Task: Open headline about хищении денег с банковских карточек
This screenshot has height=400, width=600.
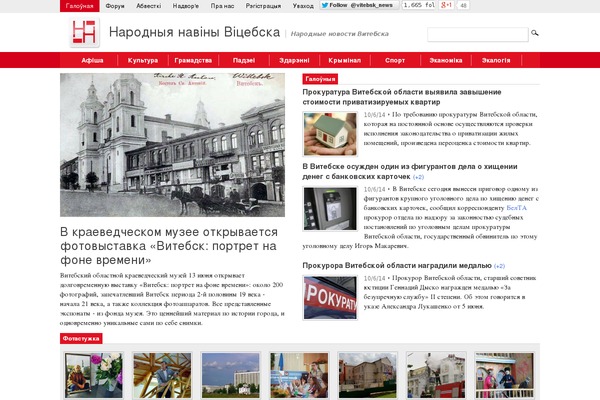Action: click(410, 171)
